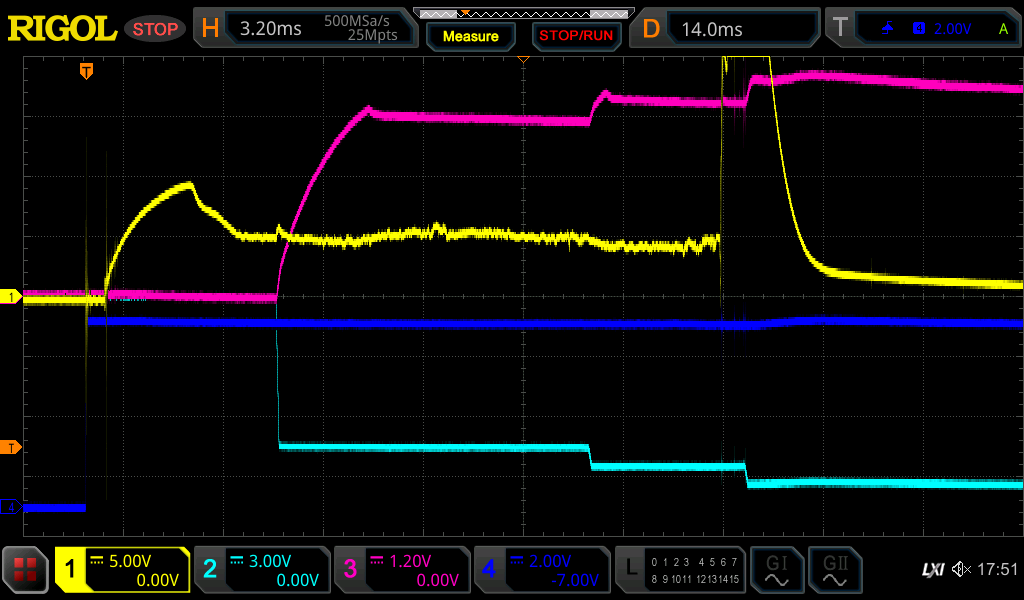Click the GI signal generator icon
The width and height of the screenshot is (1024, 600).
[x=776, y=570]
